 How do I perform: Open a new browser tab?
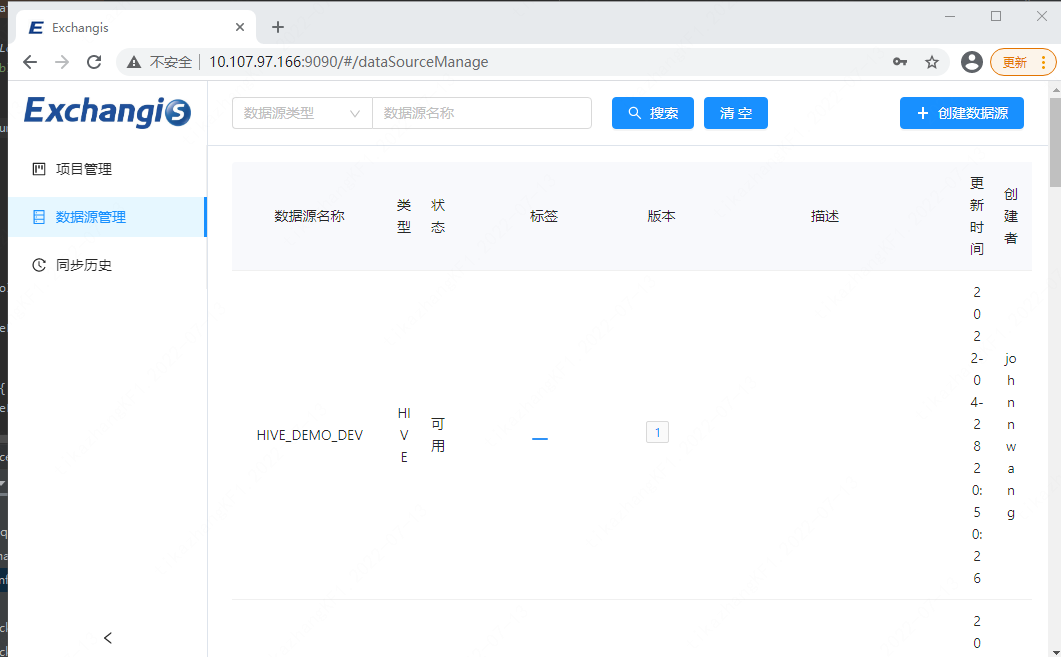[x=278, y=26]
